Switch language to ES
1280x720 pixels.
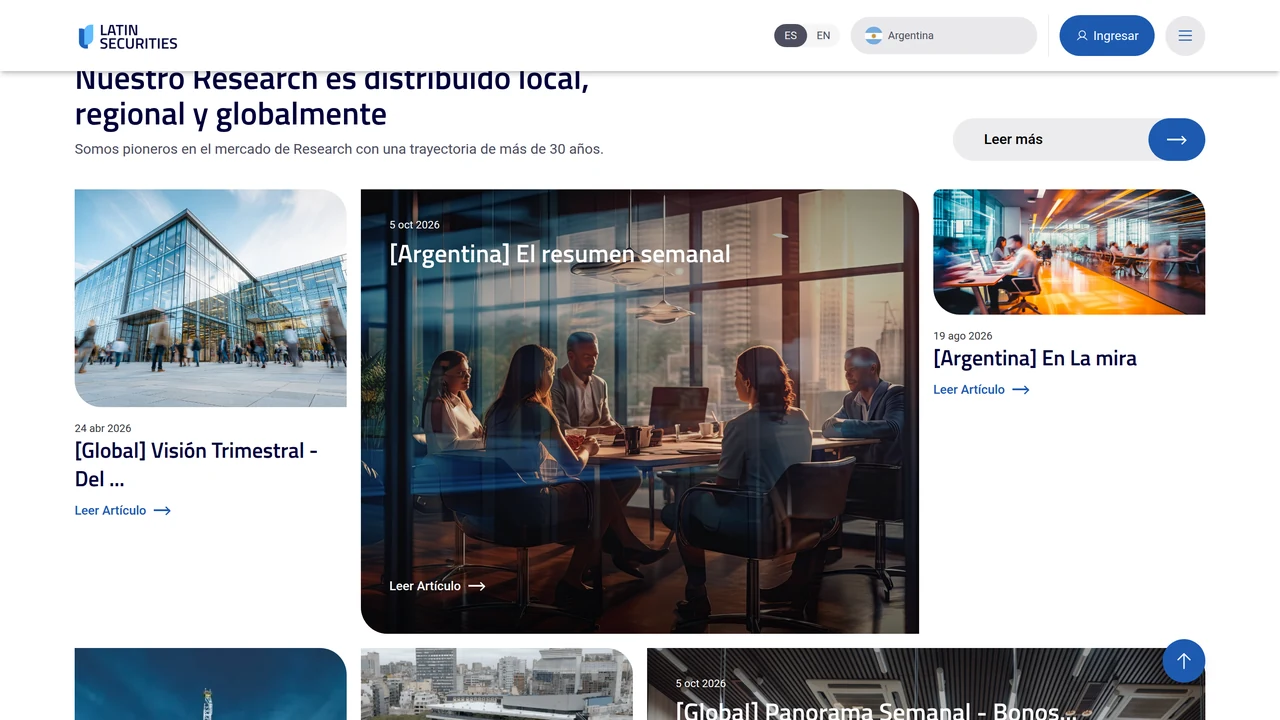coord(790,36)
